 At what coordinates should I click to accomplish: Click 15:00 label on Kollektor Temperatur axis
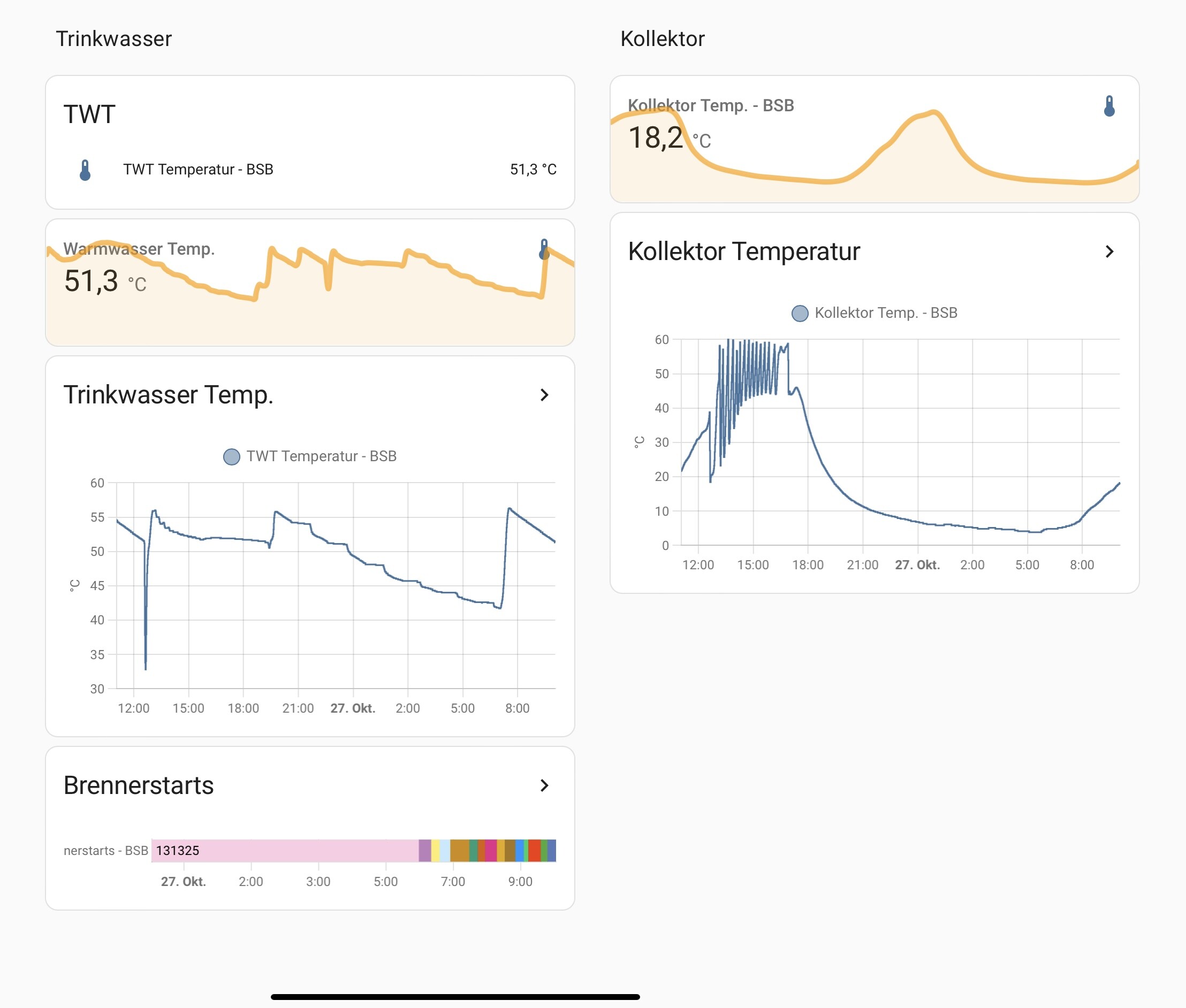pyautogui.click(x=752, y=565)
